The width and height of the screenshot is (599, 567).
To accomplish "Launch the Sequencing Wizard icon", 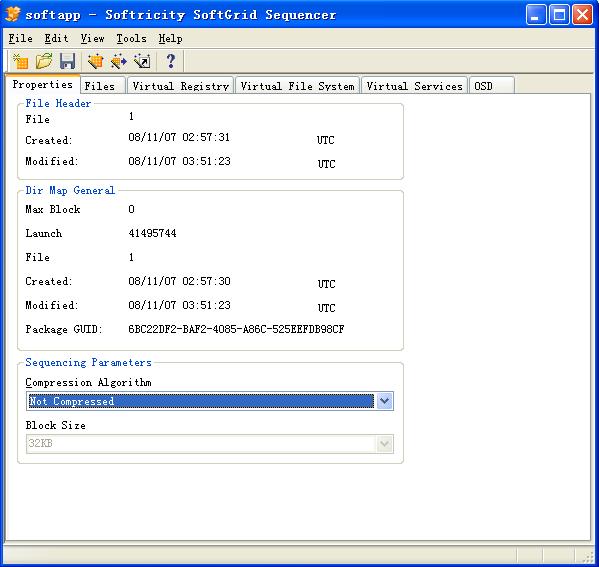I will [95, 61].
